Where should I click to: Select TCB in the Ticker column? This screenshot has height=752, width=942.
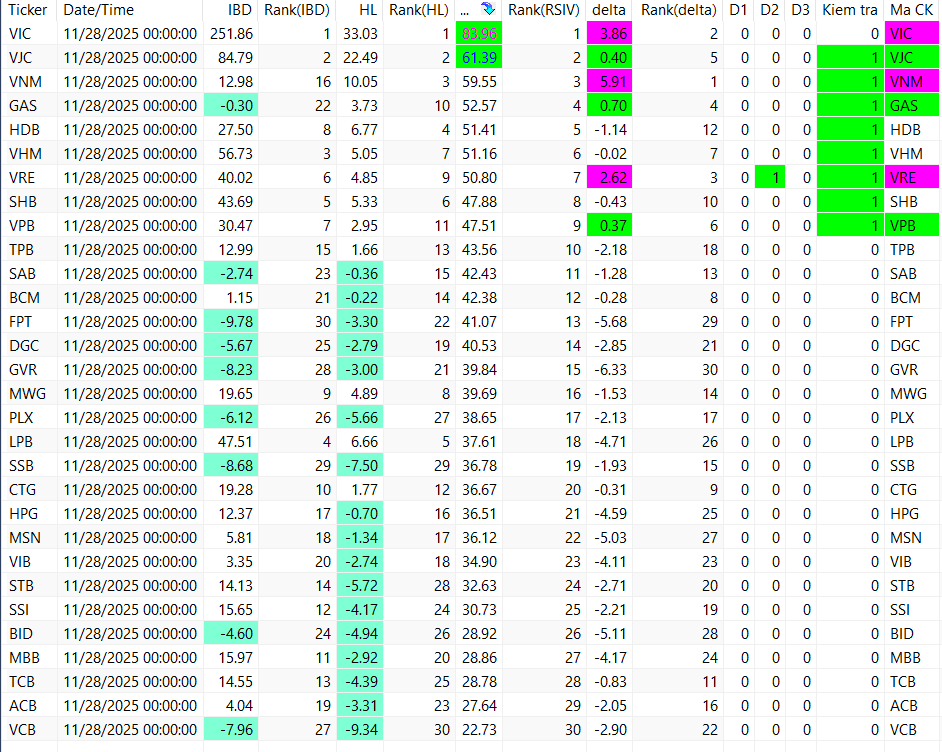point(22,682)
